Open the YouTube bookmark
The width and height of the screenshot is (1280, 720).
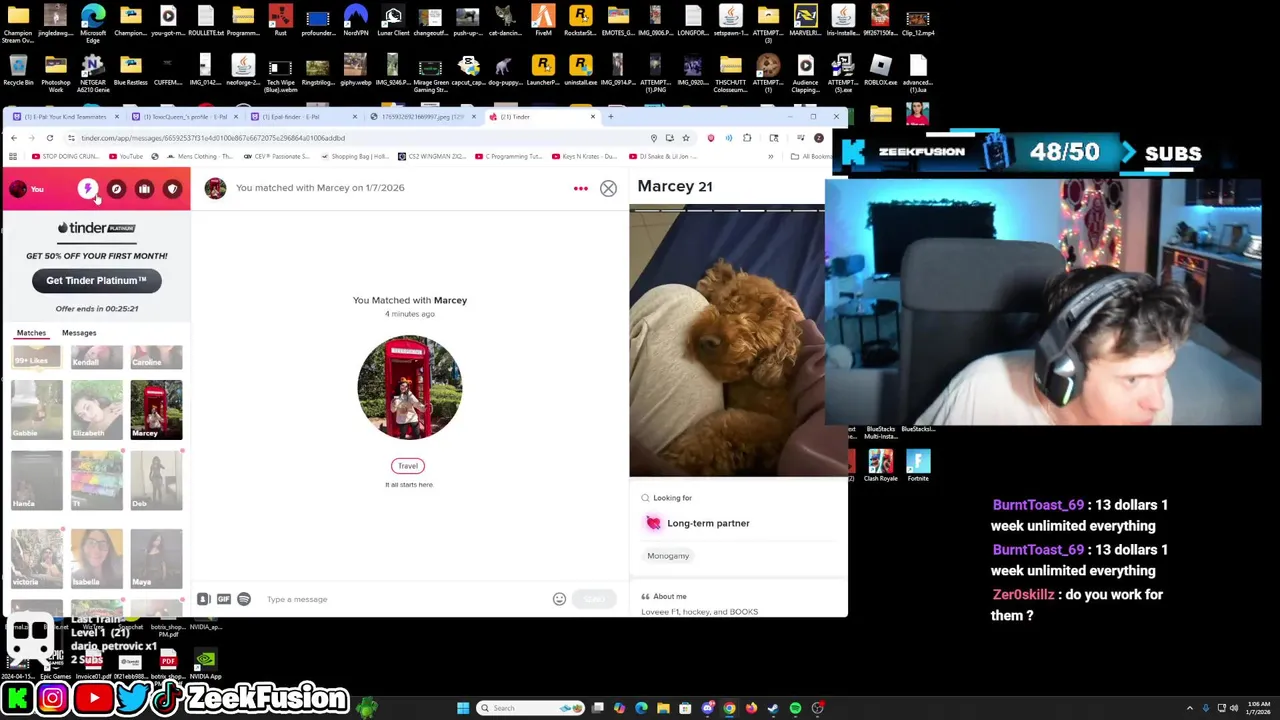[126, 157]
